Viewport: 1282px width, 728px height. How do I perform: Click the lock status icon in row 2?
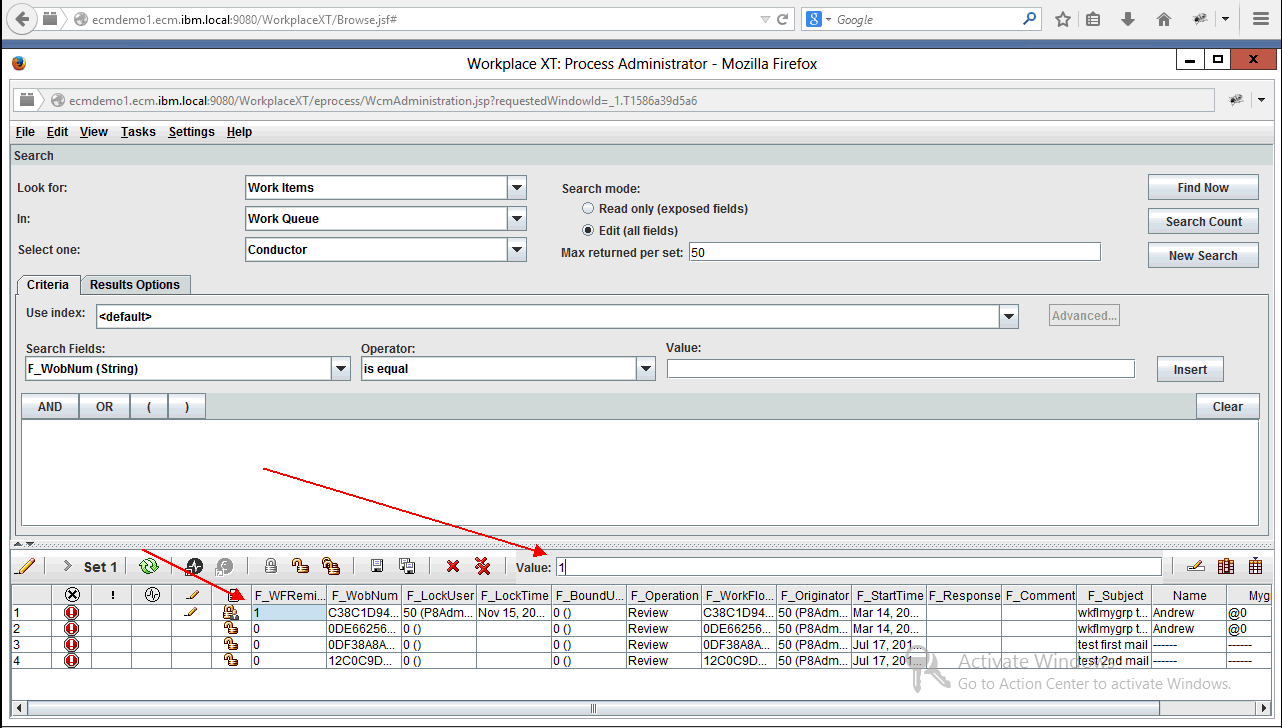coord(231,629)
